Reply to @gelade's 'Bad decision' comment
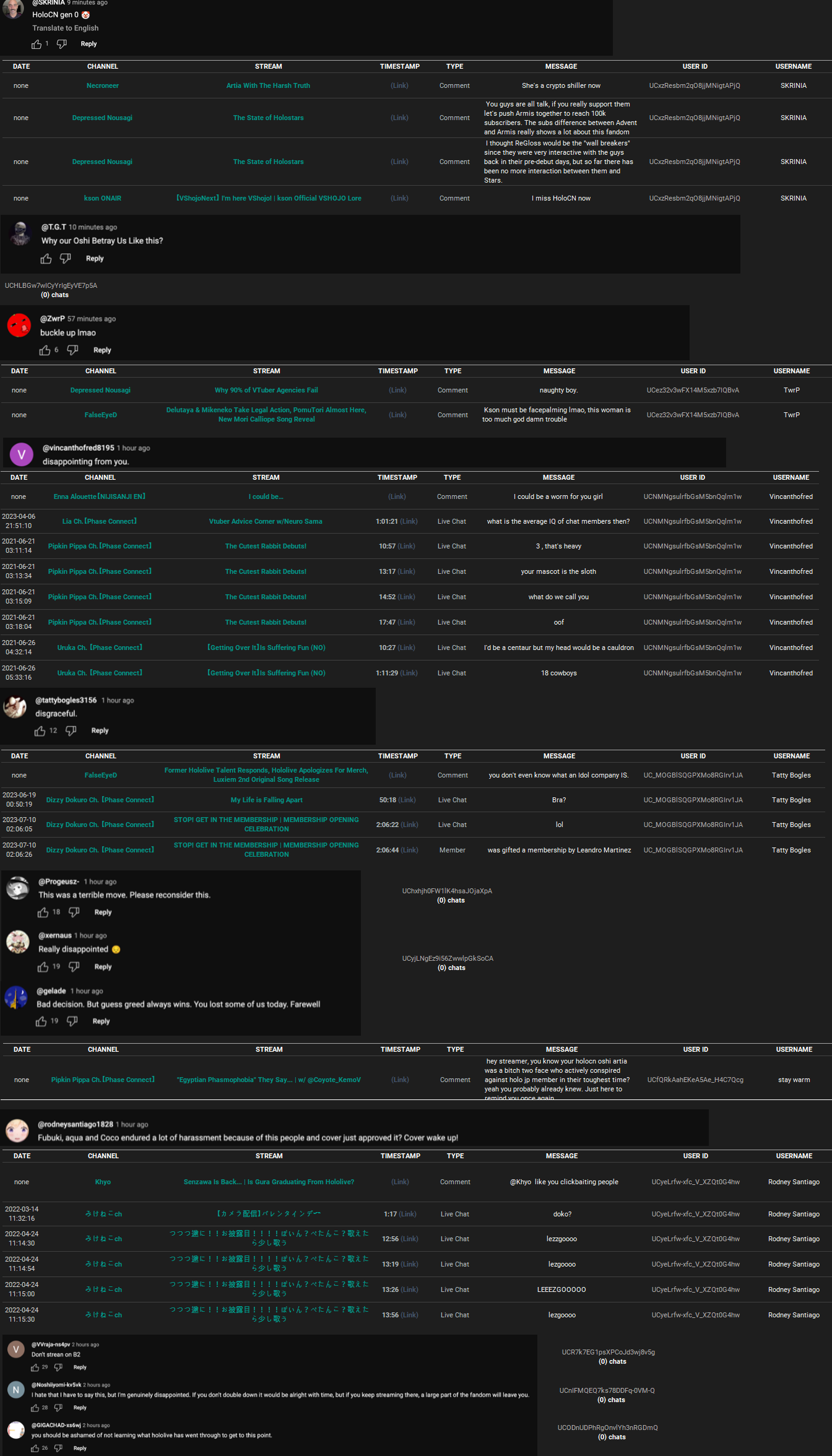 coord(101,1021)
